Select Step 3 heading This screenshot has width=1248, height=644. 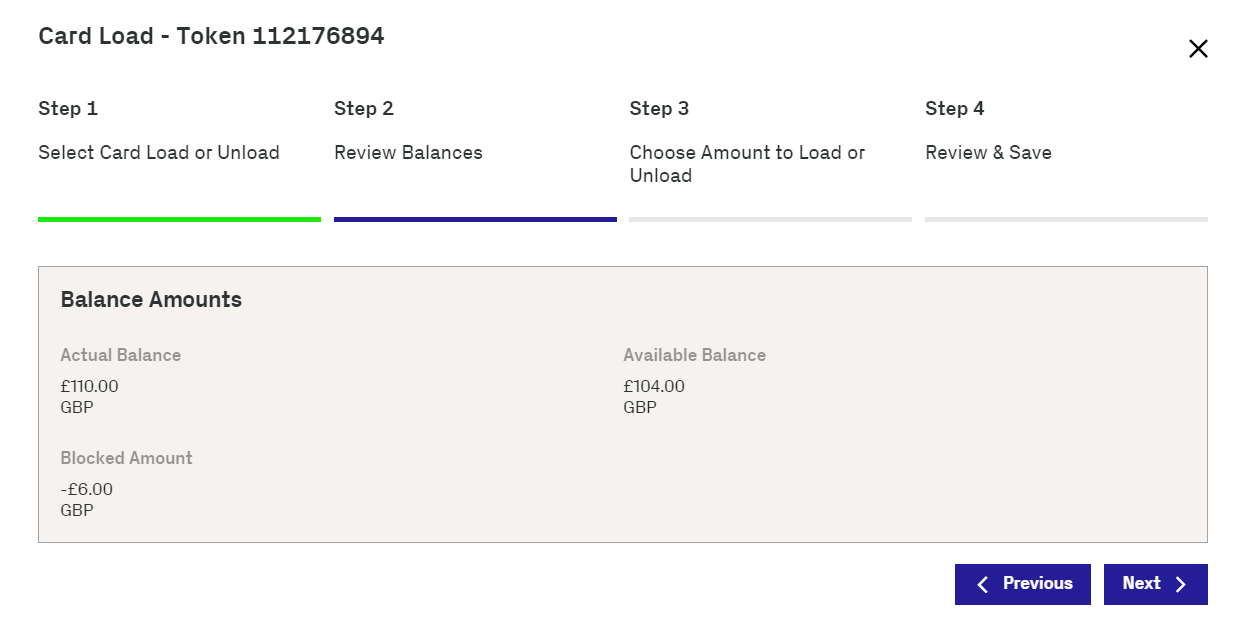pyautogui.click(x=659, y=109)
